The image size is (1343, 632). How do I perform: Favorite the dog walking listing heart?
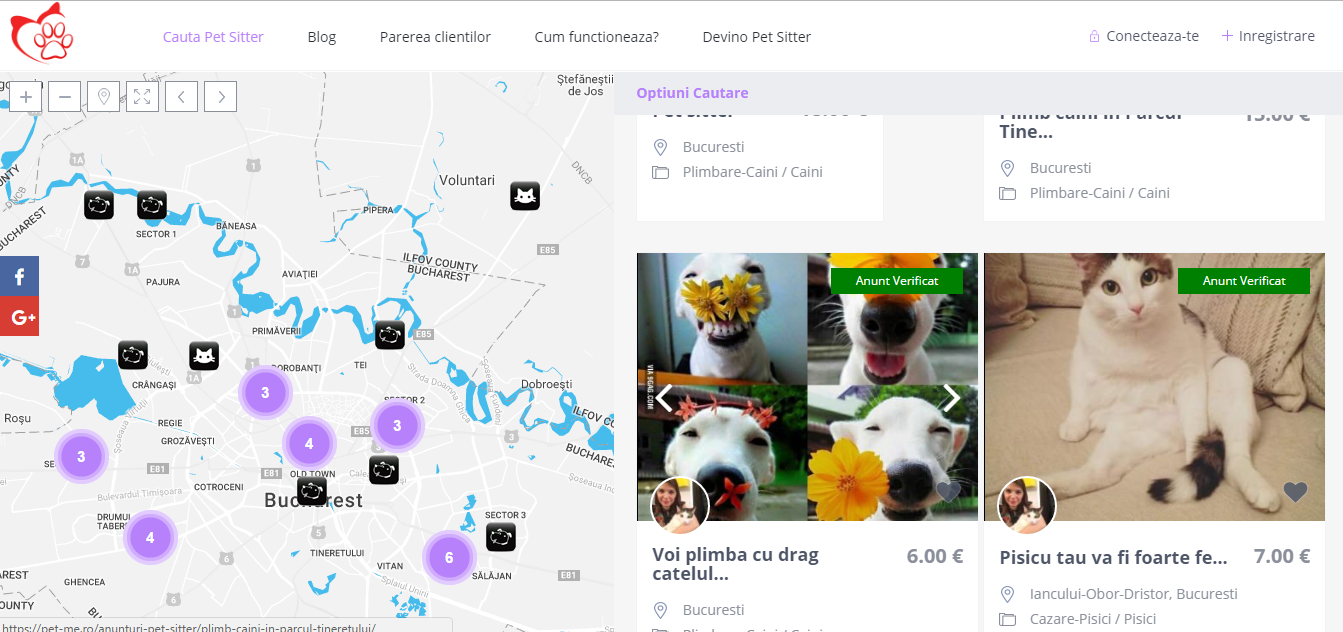click(948, 492)
